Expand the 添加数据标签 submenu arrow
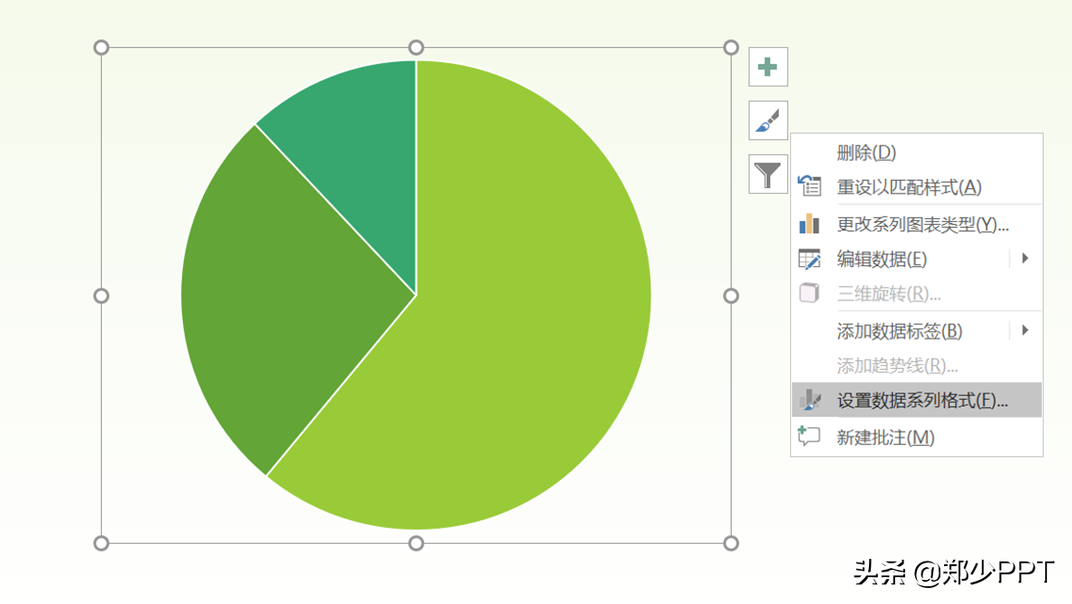 [x=1025, y=330]
